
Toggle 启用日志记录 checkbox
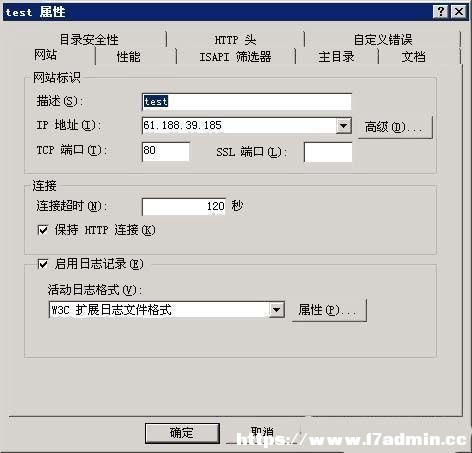[43, 264]
